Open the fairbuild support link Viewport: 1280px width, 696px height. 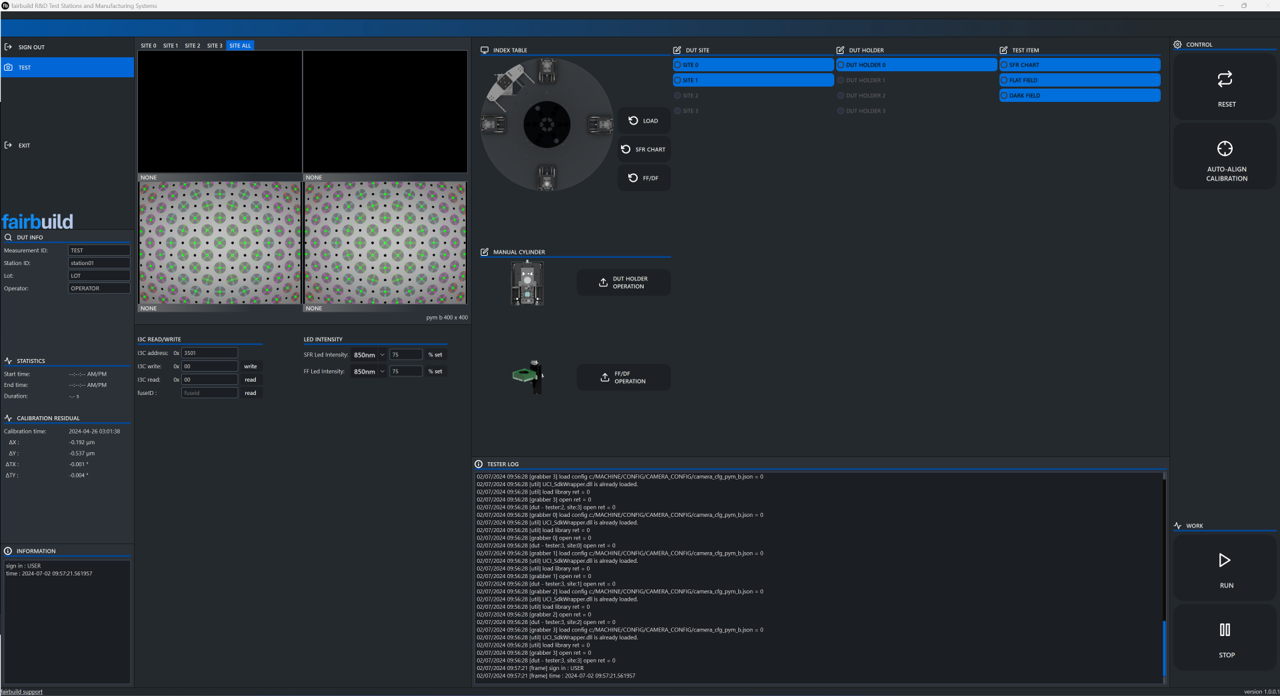pyautogui.click(x=22, y=691)
